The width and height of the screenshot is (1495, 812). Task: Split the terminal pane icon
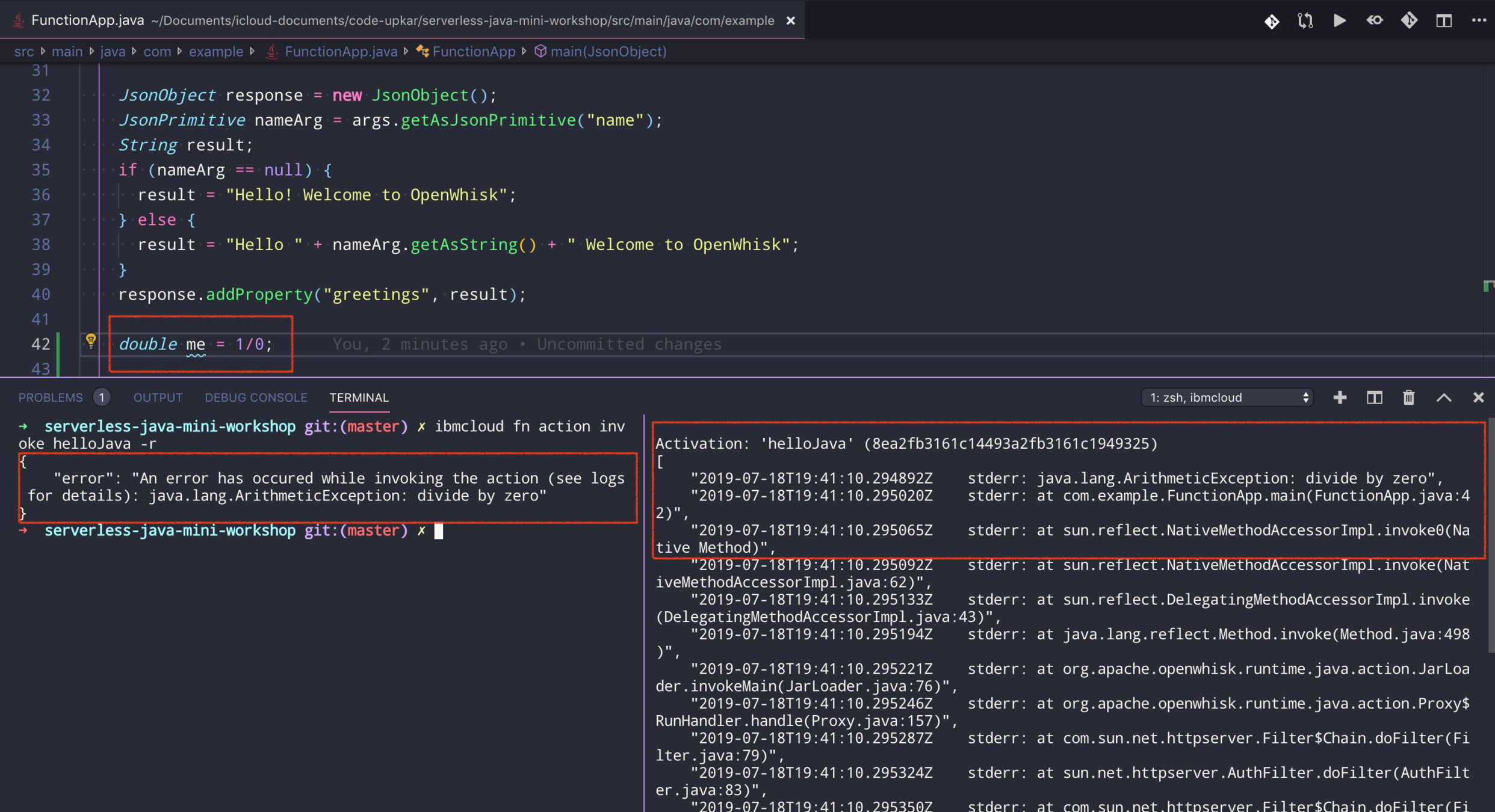[x=1375, y=398]
